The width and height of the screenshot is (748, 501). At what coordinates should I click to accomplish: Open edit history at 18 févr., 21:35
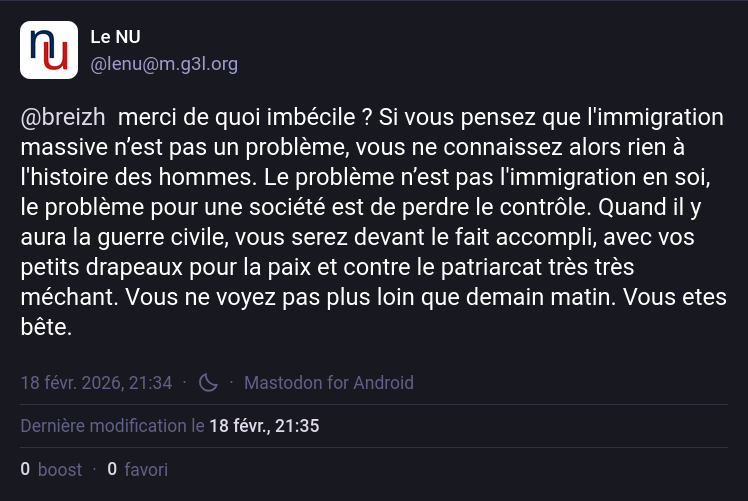(x=264, y=426)
